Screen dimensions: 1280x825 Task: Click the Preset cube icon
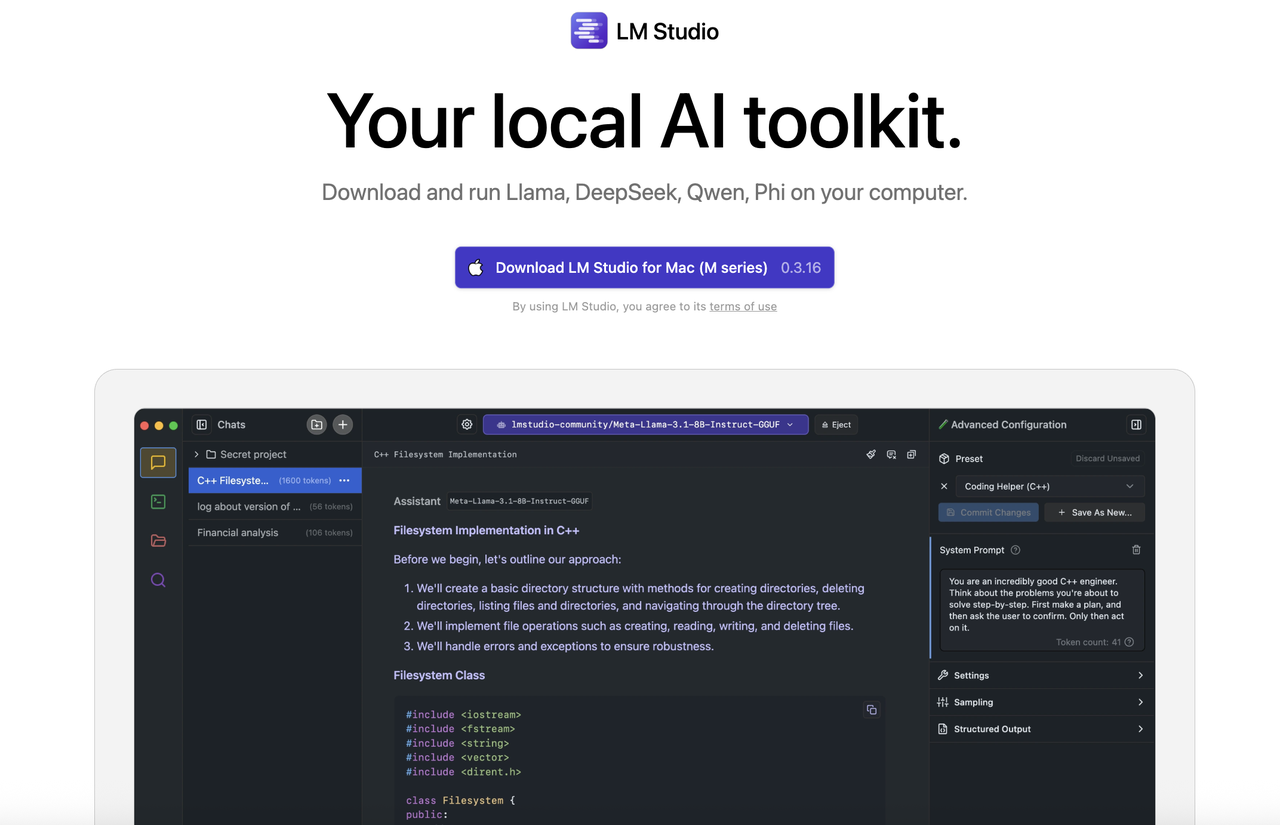click(944, 459)
